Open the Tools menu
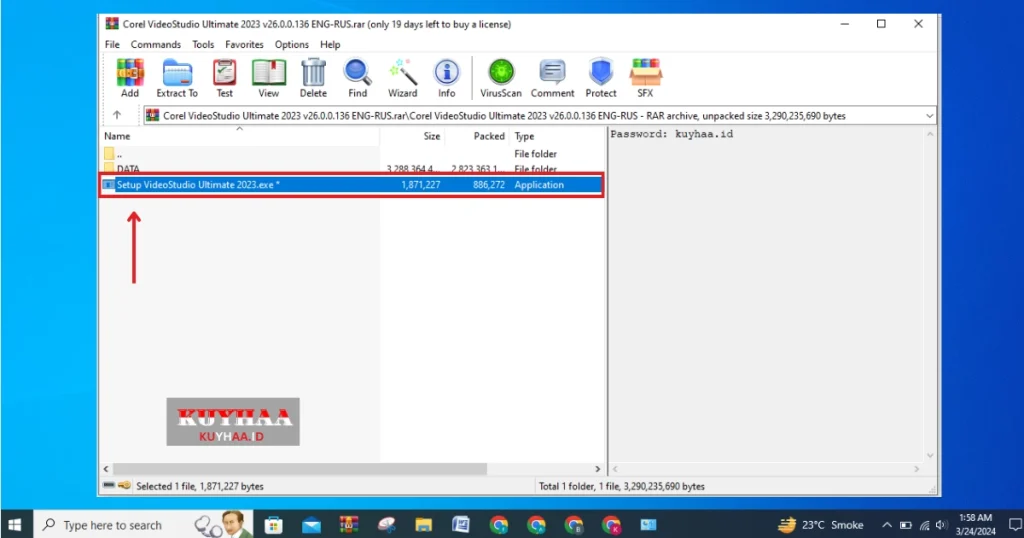The width and height of the screenshot is (1024, 538). [203, 44]
